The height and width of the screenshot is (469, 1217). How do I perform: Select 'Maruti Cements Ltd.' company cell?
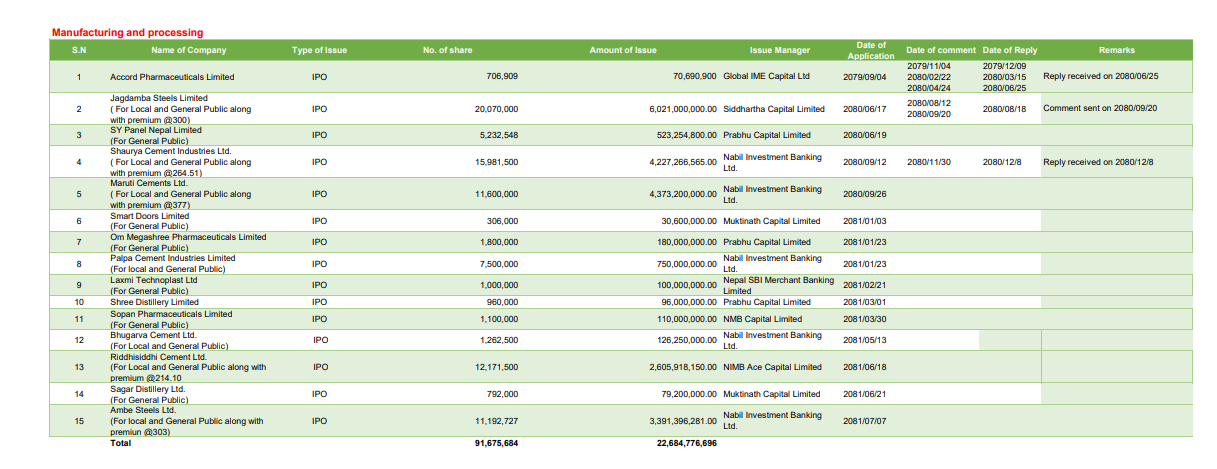pos(148,183)
